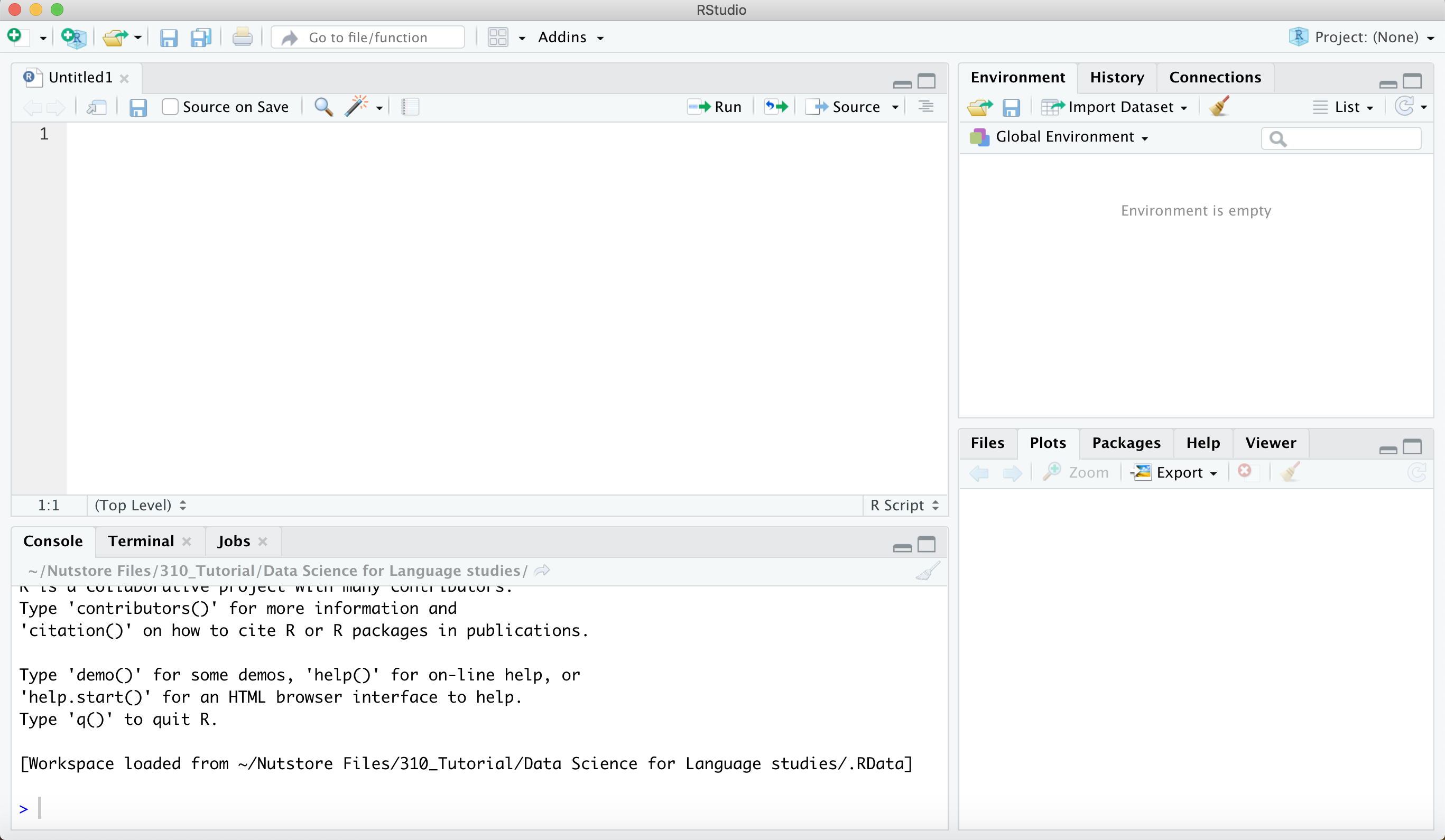1445x840 pixels.
Task: Open Find/Replace magnifier in editor
Action: click(x=324, y=107)
